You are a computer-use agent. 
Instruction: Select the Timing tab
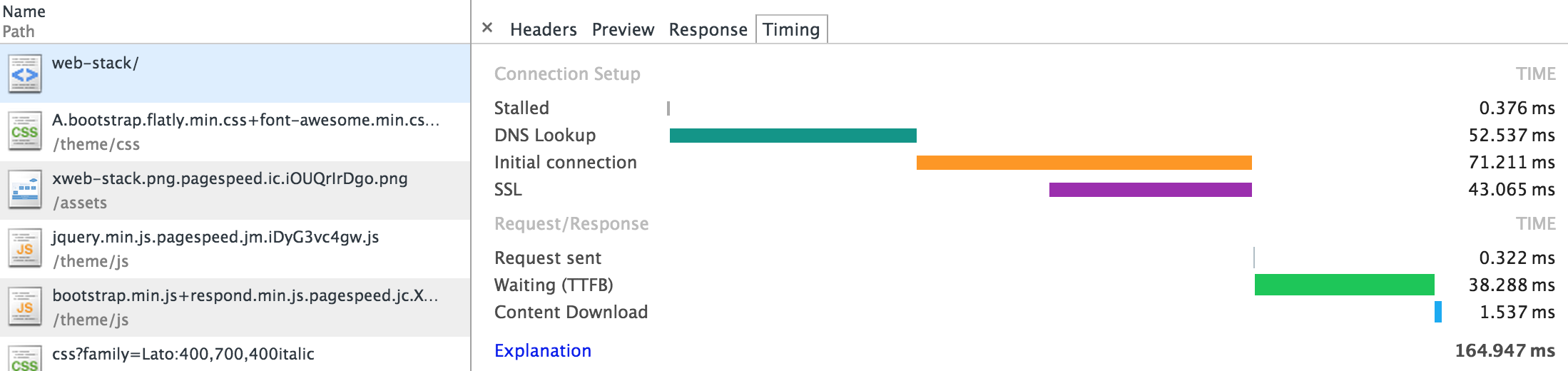pyautogui.click(x=791, y=29)
